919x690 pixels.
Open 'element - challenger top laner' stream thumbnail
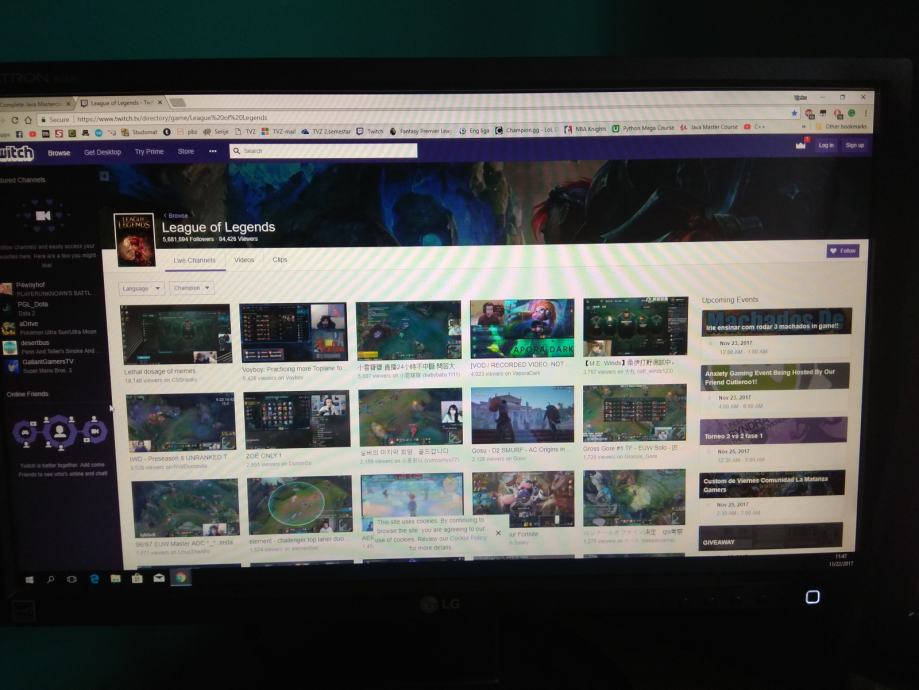[x=299, y=505]
